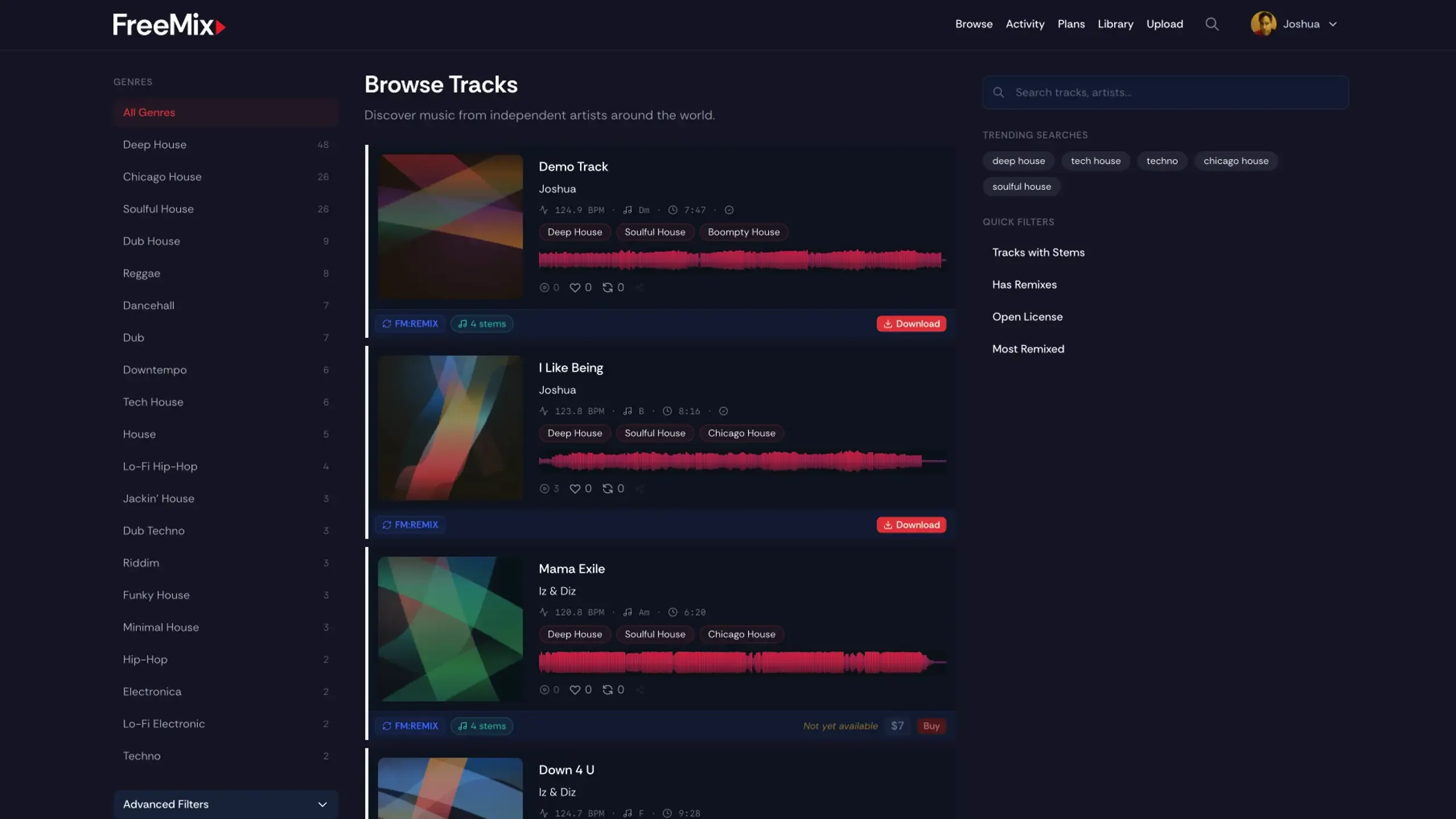This screenshot has height=819, width=1456.
Task: Go to the Plans page
Action: (x=1071, y=24)
